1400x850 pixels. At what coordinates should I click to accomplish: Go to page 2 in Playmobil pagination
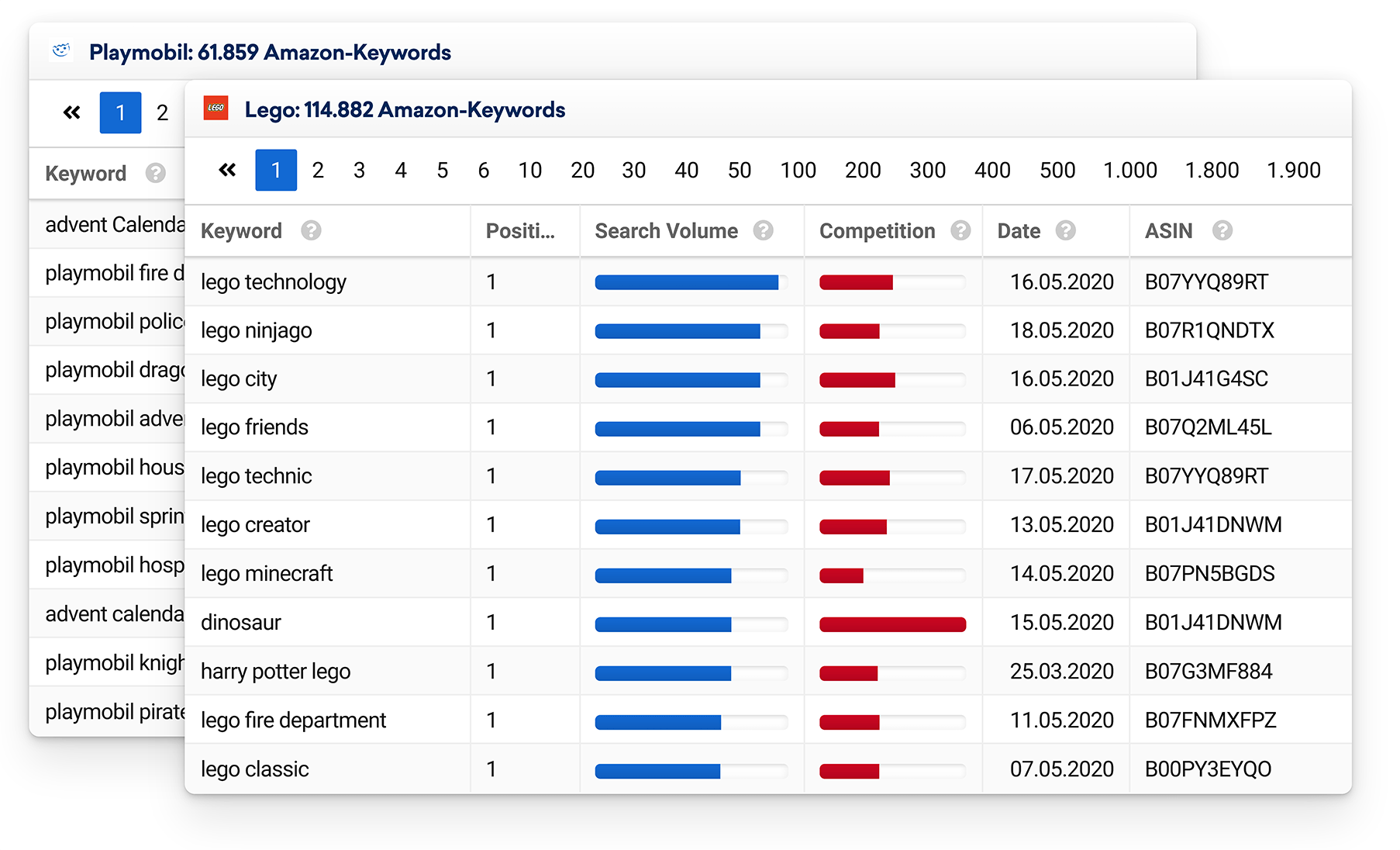pos(162,112)
